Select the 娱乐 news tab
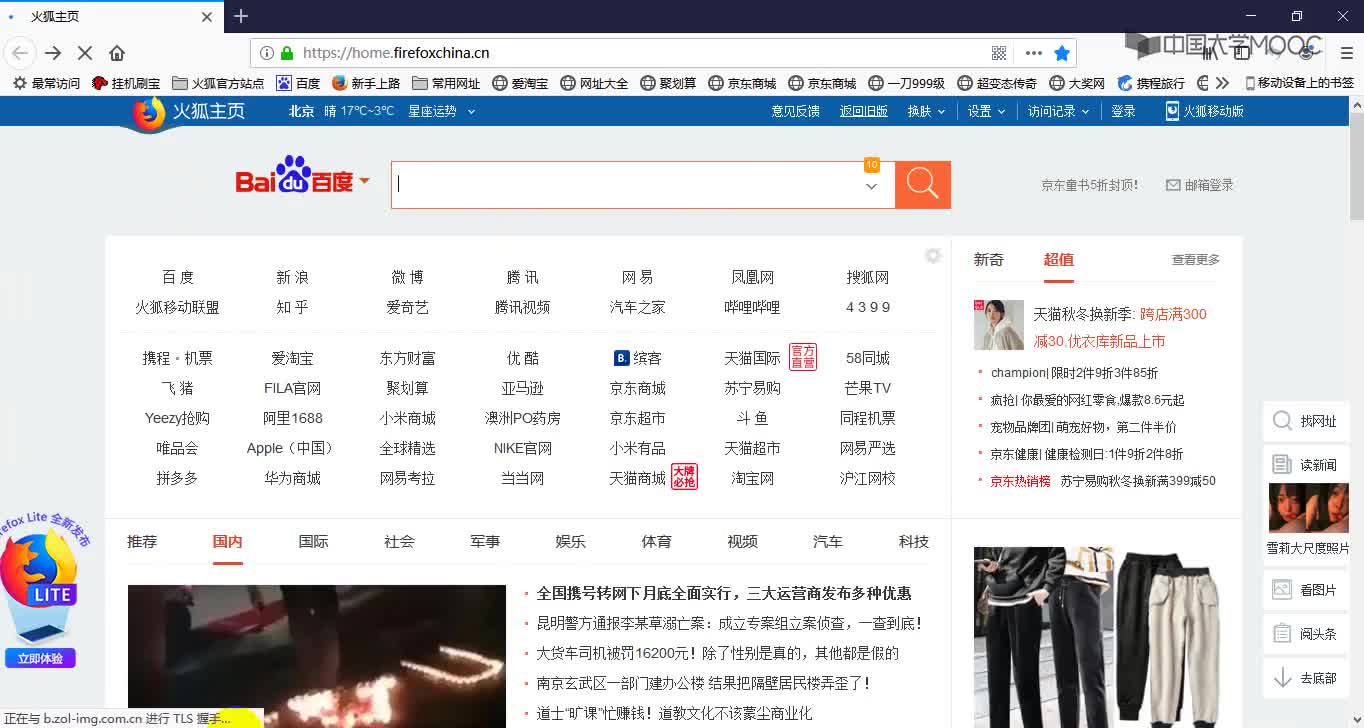Screen dimensions: 1364x728 point(570,541)
